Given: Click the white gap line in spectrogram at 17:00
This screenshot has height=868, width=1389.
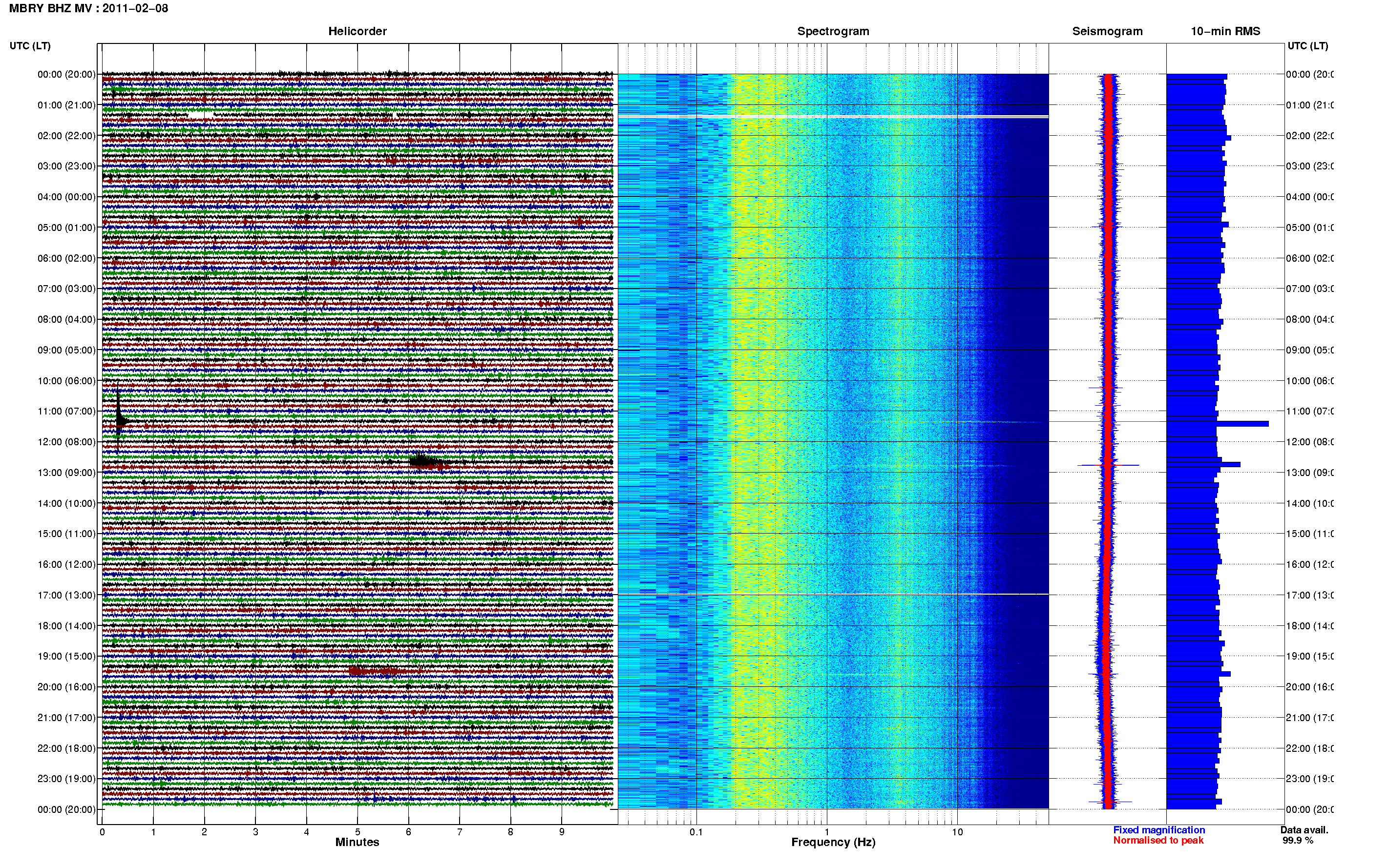Looking at the screenshot, I should click(833, 594).
